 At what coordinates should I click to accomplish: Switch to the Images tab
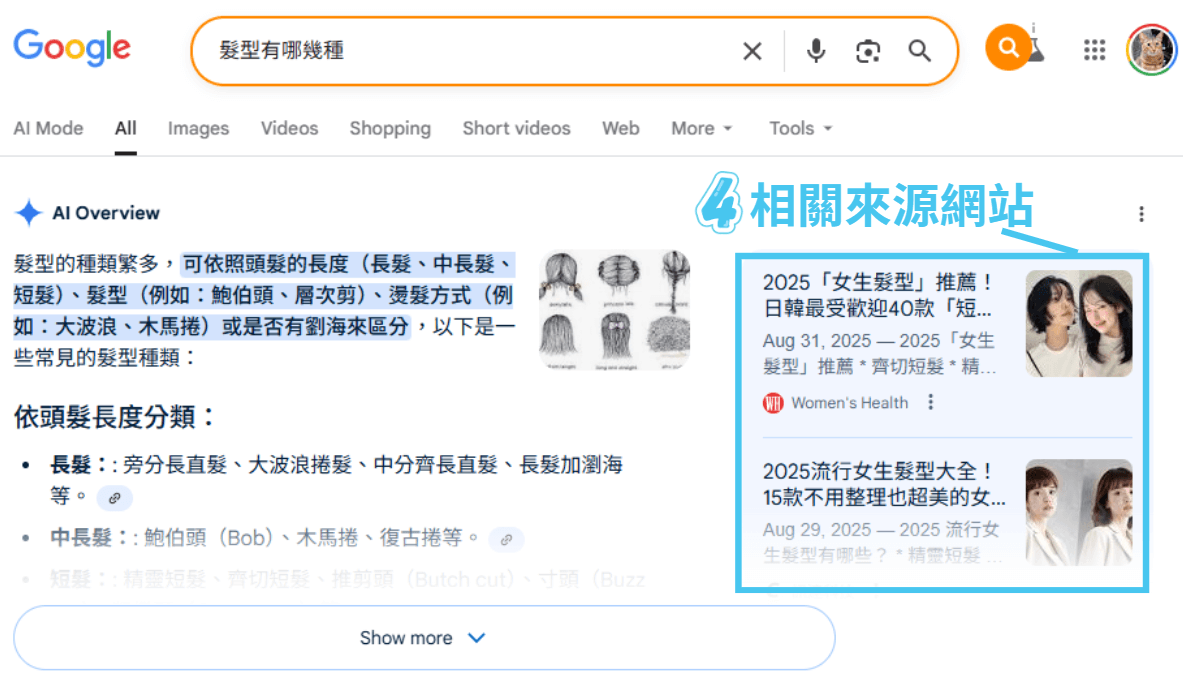tap(198, 128)
